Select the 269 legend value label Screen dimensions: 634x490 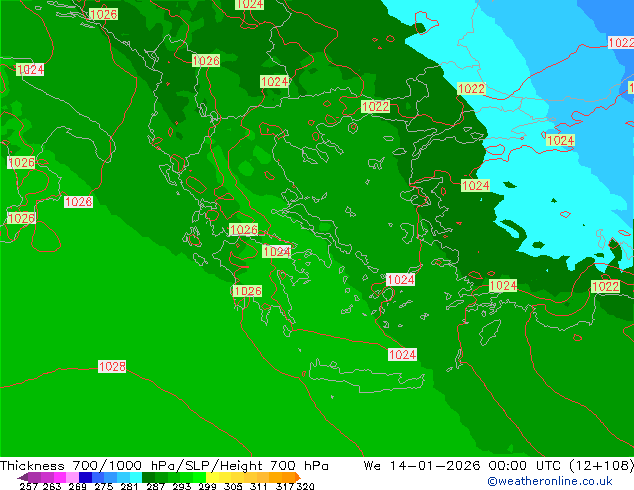click(79, 486)
